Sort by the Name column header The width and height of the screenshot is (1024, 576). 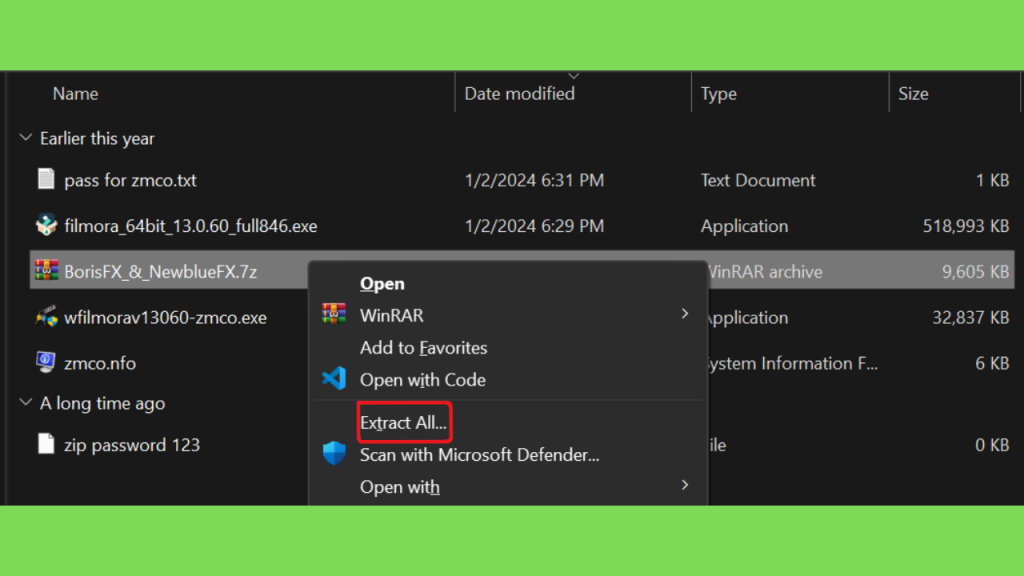tap(75, 93)
